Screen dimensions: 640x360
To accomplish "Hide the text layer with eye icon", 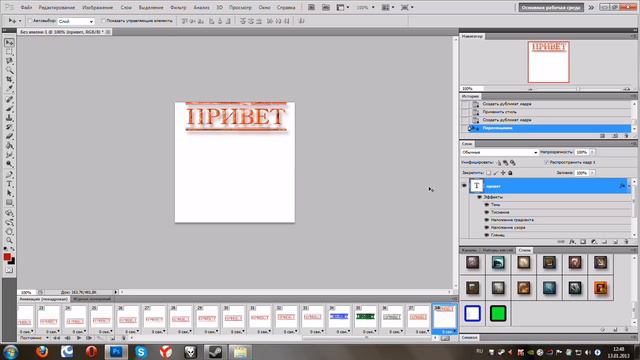I will (x=464, y=186).
